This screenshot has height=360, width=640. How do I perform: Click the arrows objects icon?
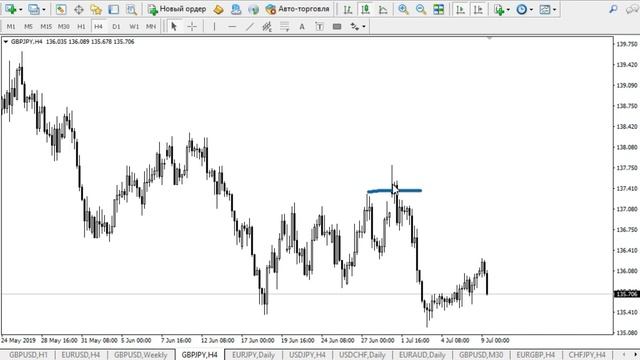[355, 27]
